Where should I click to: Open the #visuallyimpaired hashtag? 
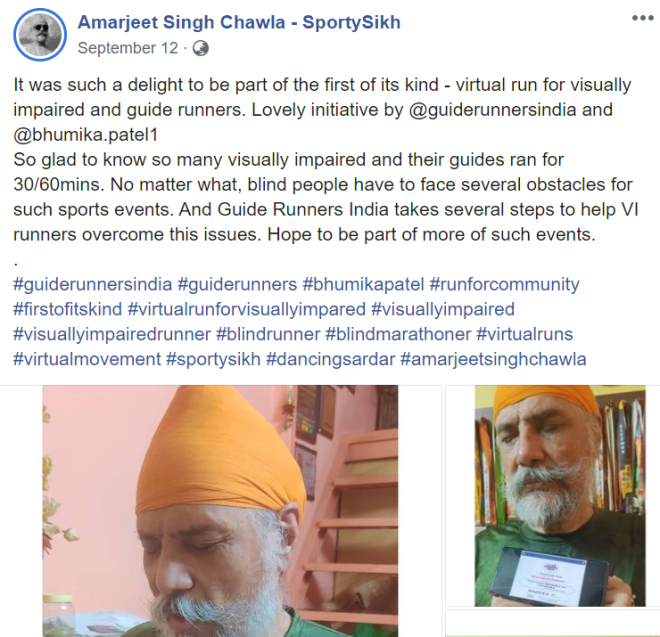point(443,309)
